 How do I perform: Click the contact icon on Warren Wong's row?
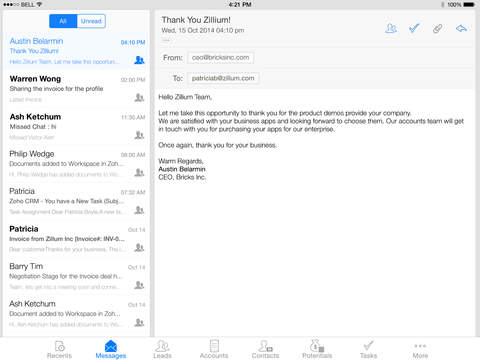(139, 97)
